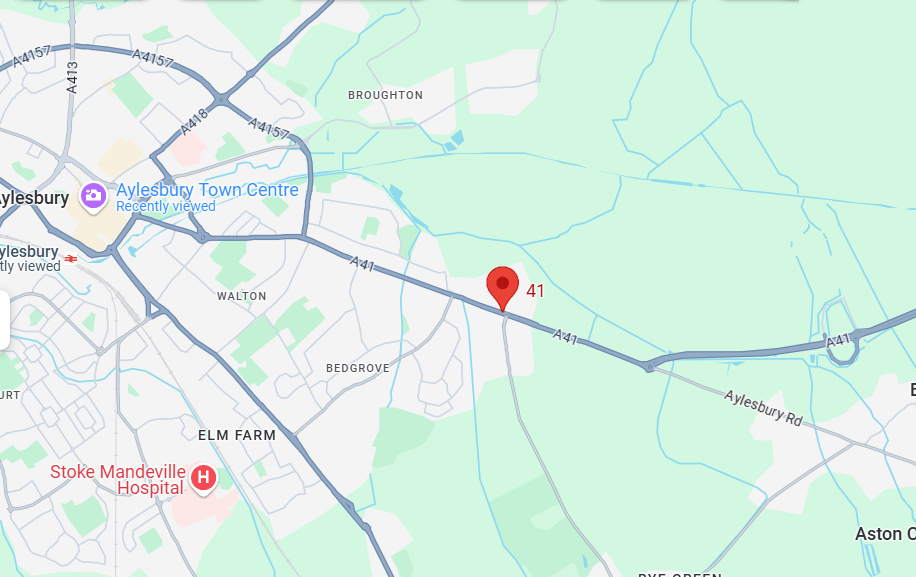
Task: Click the Stoke Mandeville Hospital label
Action: click(118, 479)
